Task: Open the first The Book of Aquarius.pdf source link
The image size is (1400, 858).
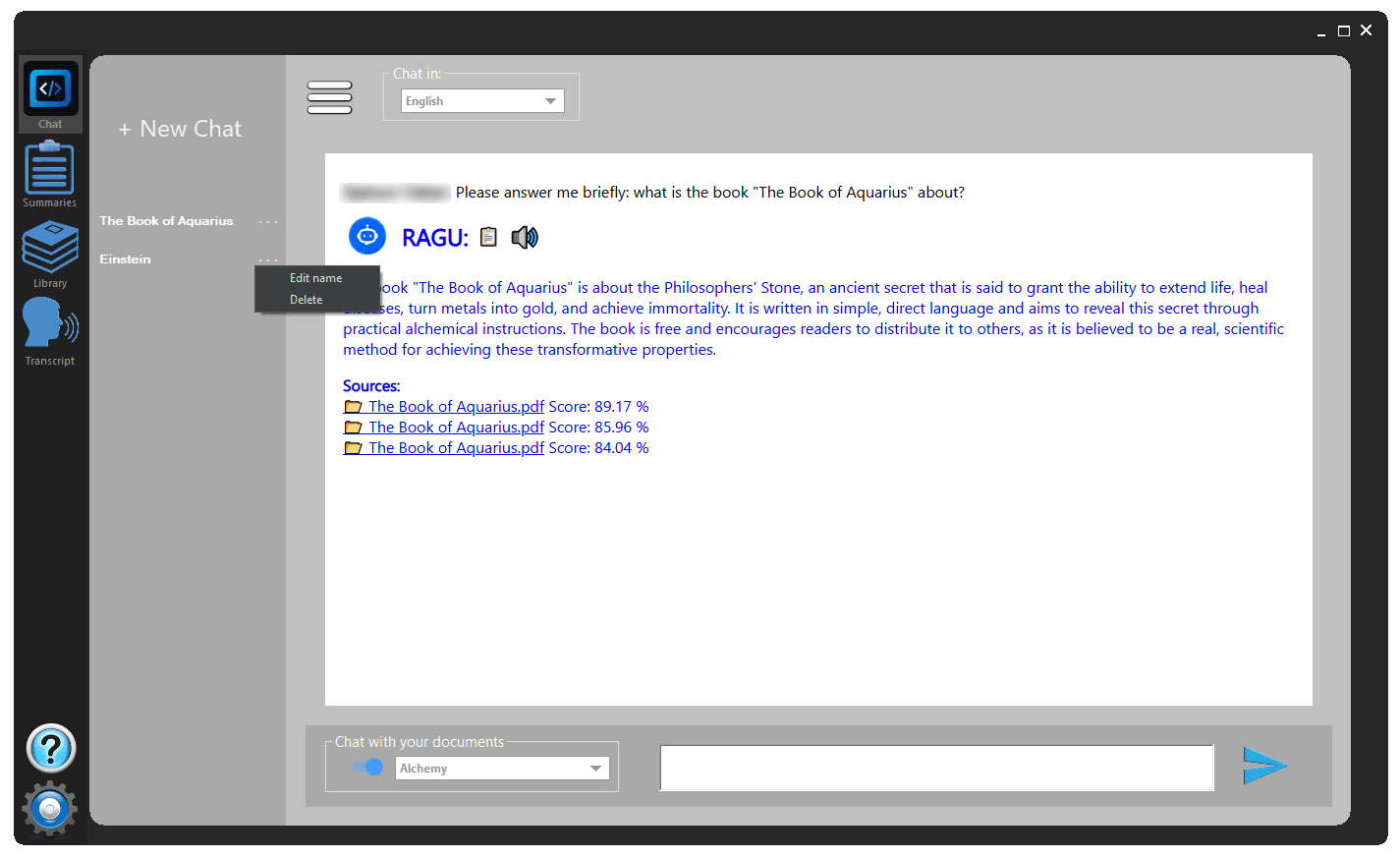Action: click(456, 406)
